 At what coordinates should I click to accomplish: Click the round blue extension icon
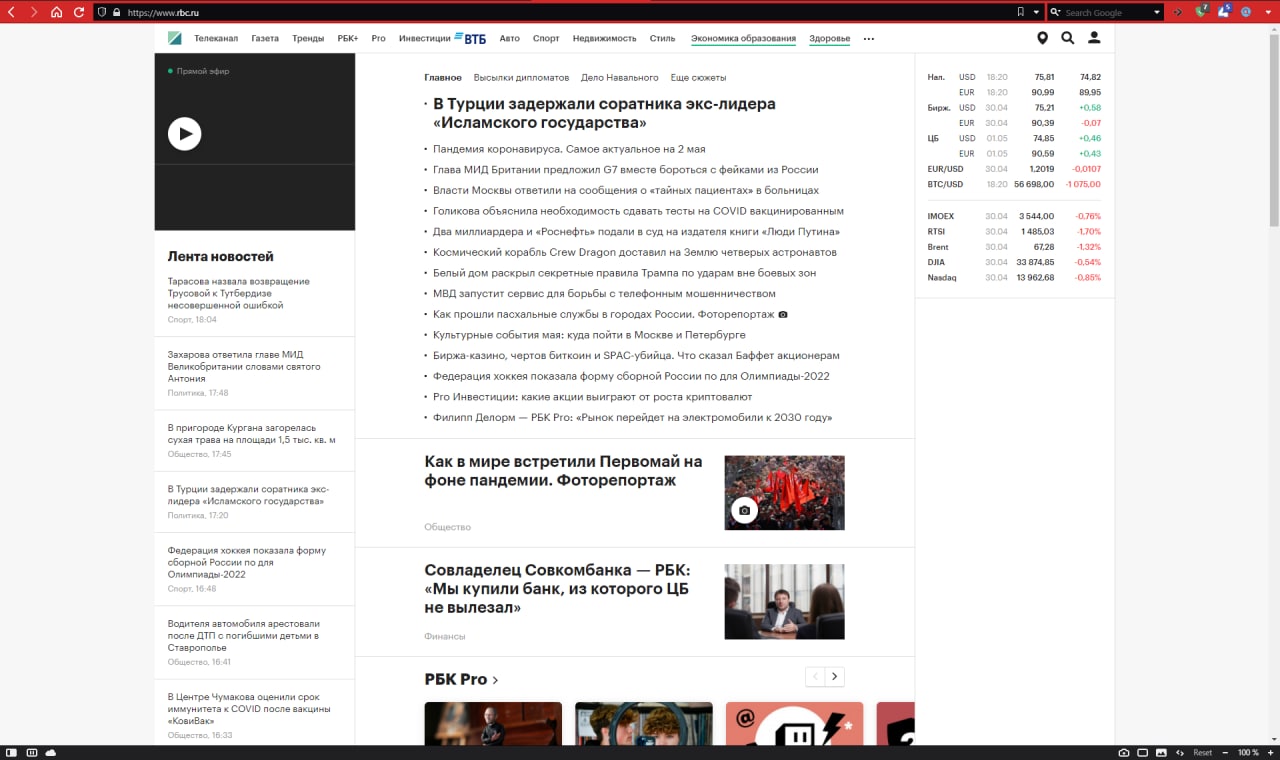click(1246, 12)
